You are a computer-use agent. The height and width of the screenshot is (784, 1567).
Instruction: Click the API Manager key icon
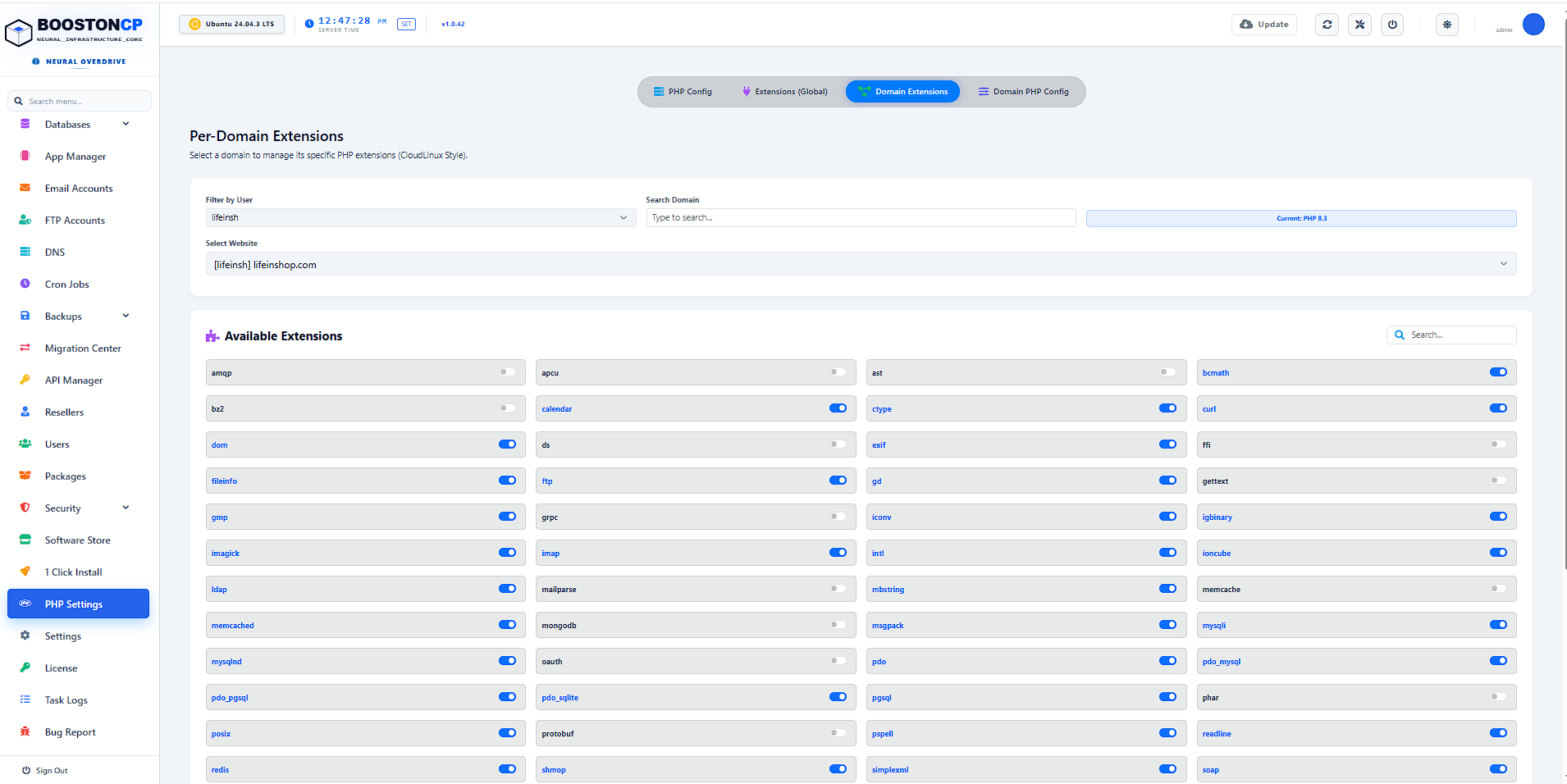[x=25, y=380]
